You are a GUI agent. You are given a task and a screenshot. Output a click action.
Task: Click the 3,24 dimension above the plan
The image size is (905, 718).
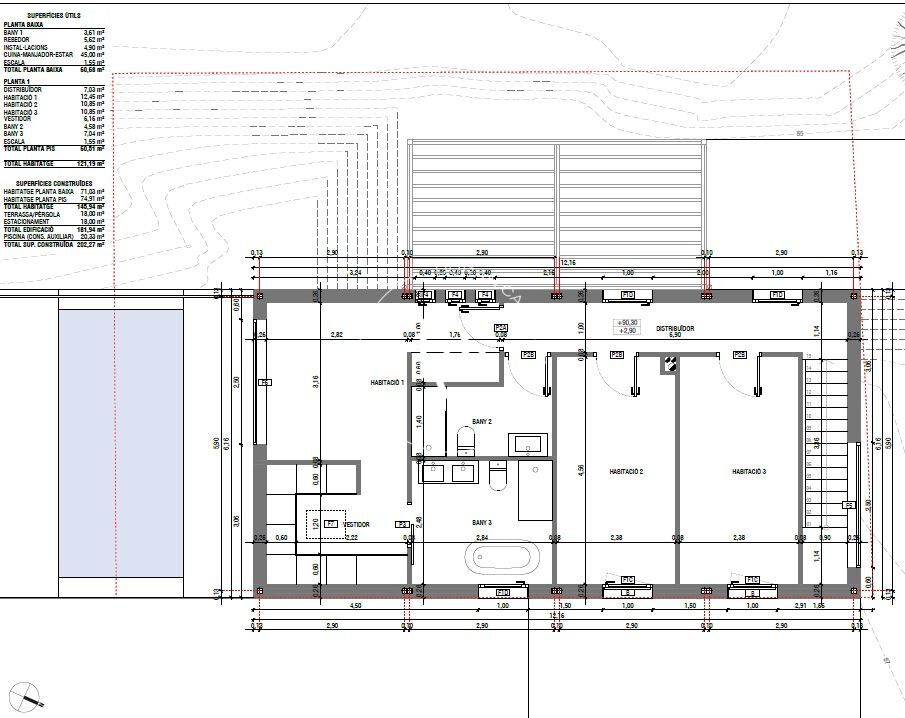pos(356,272)
